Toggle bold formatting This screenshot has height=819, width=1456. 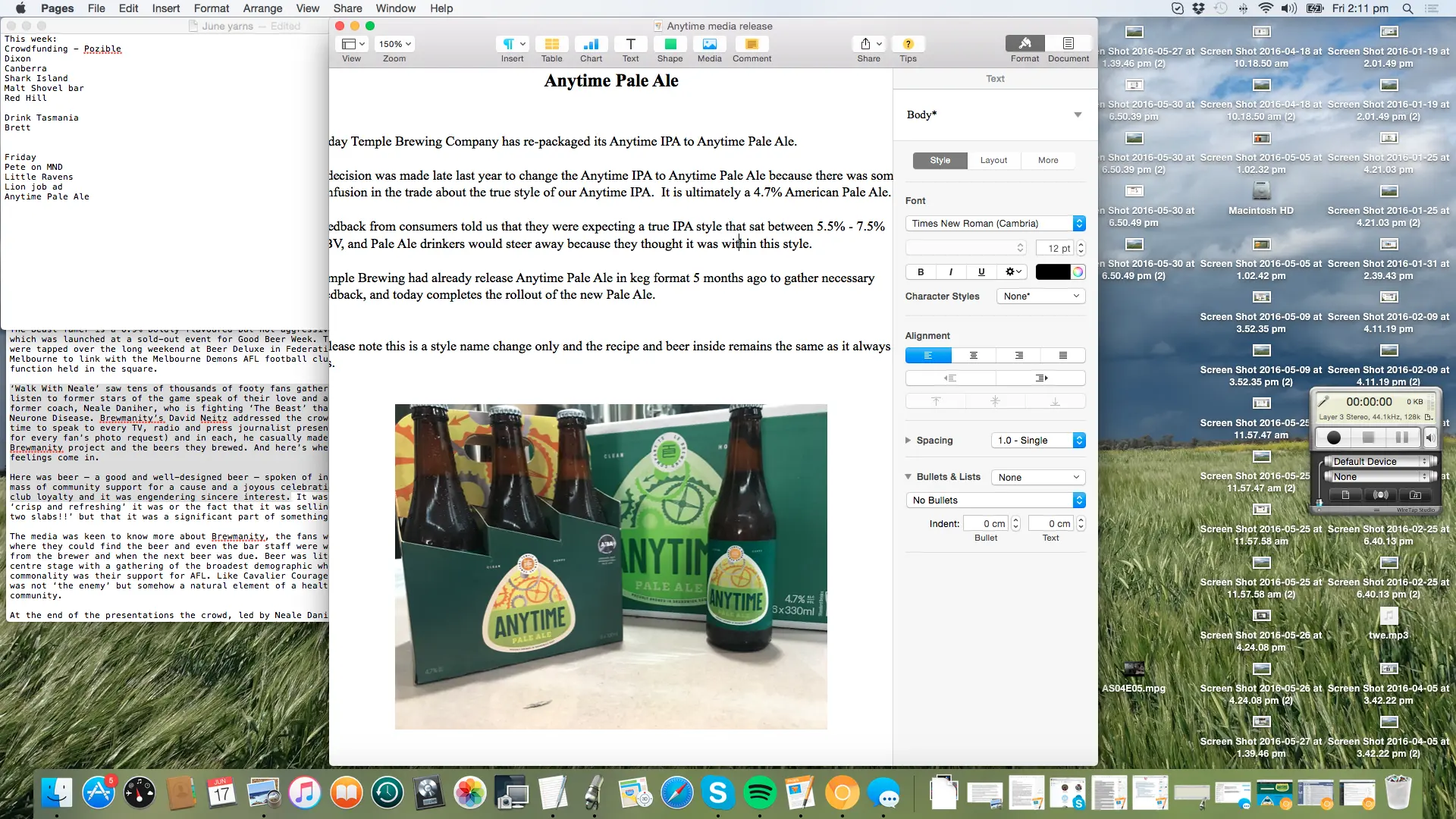pos(920,271)
